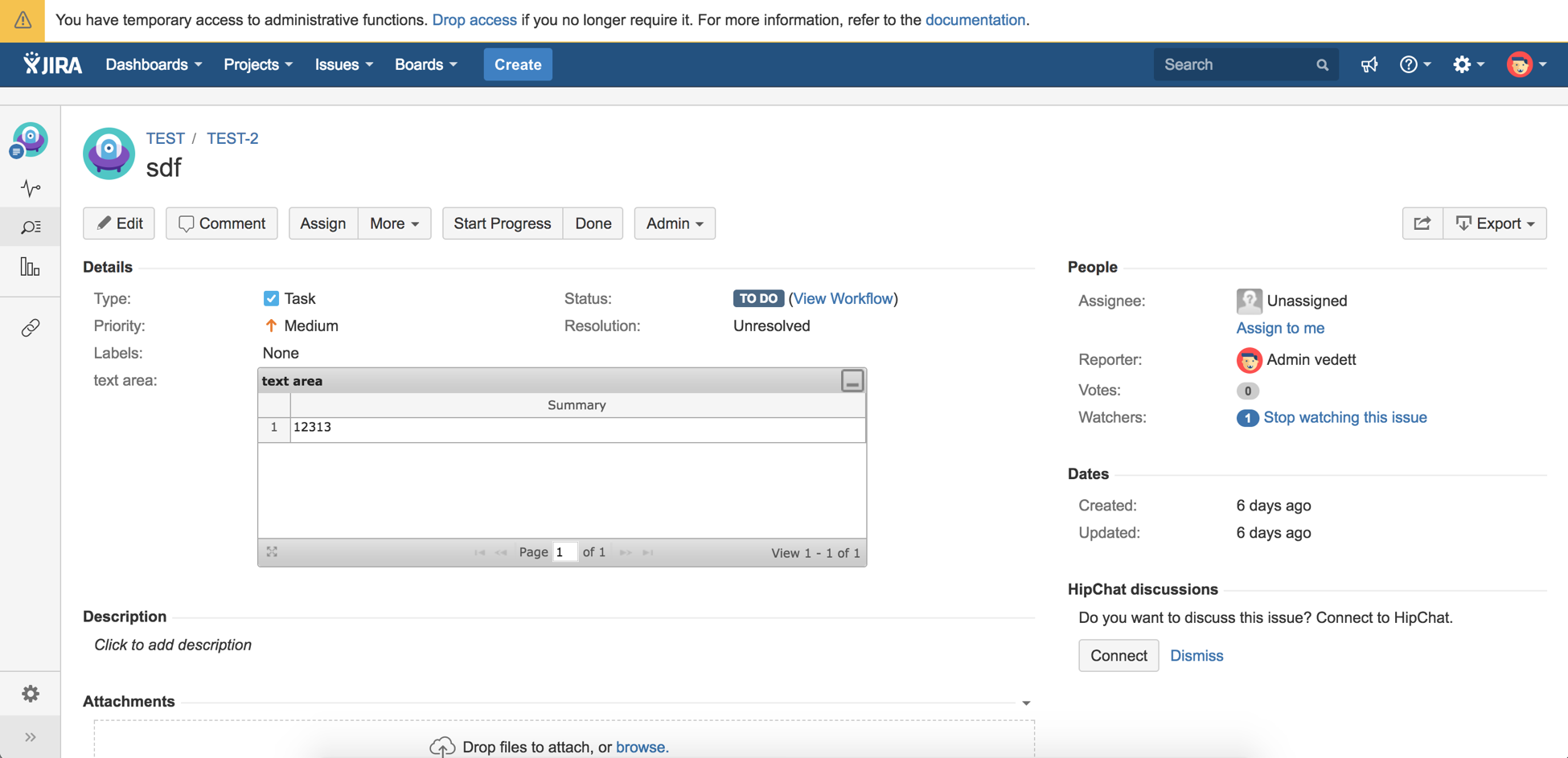Collapse the text area grid panel
Screen dimensions: 1568x758
tap(852, 381)
